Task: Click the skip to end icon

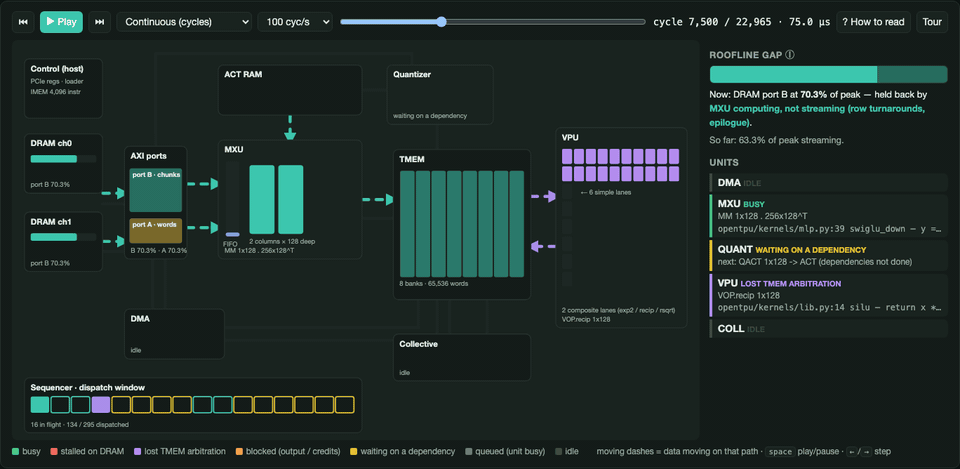Action: pos(100,22)
